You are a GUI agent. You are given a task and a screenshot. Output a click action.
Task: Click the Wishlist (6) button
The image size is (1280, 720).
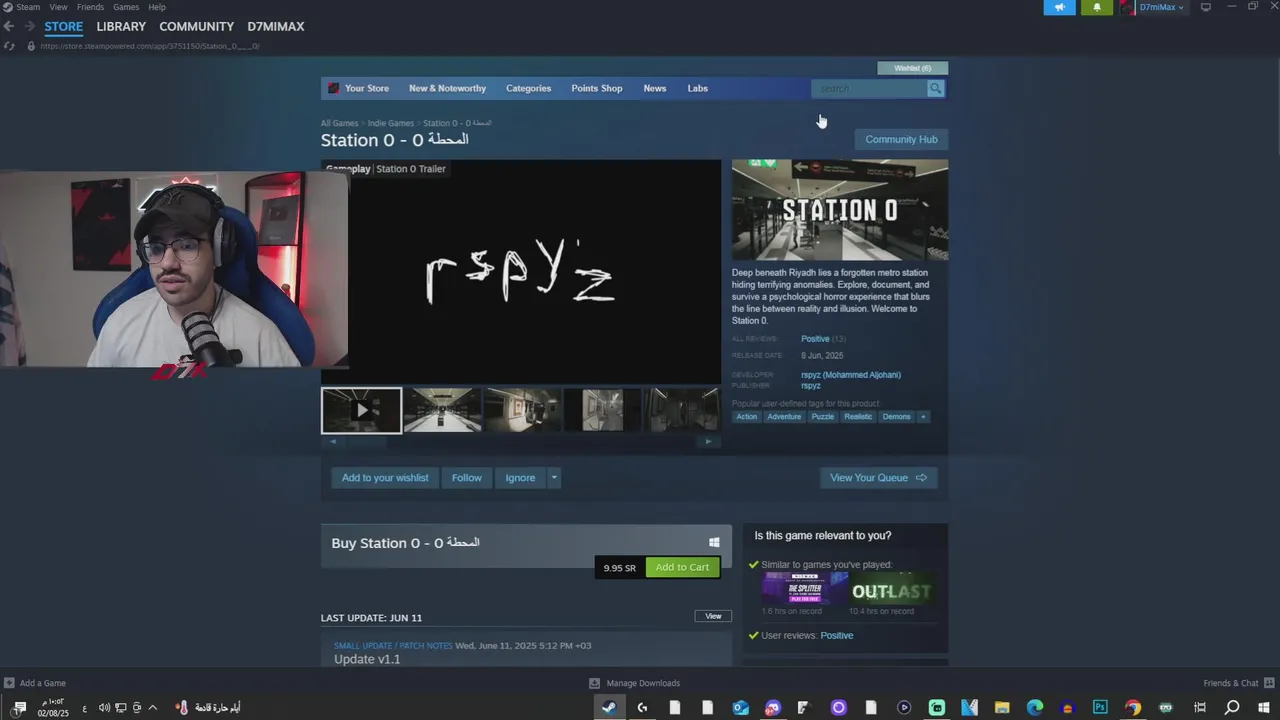click(x=912, y=68)
